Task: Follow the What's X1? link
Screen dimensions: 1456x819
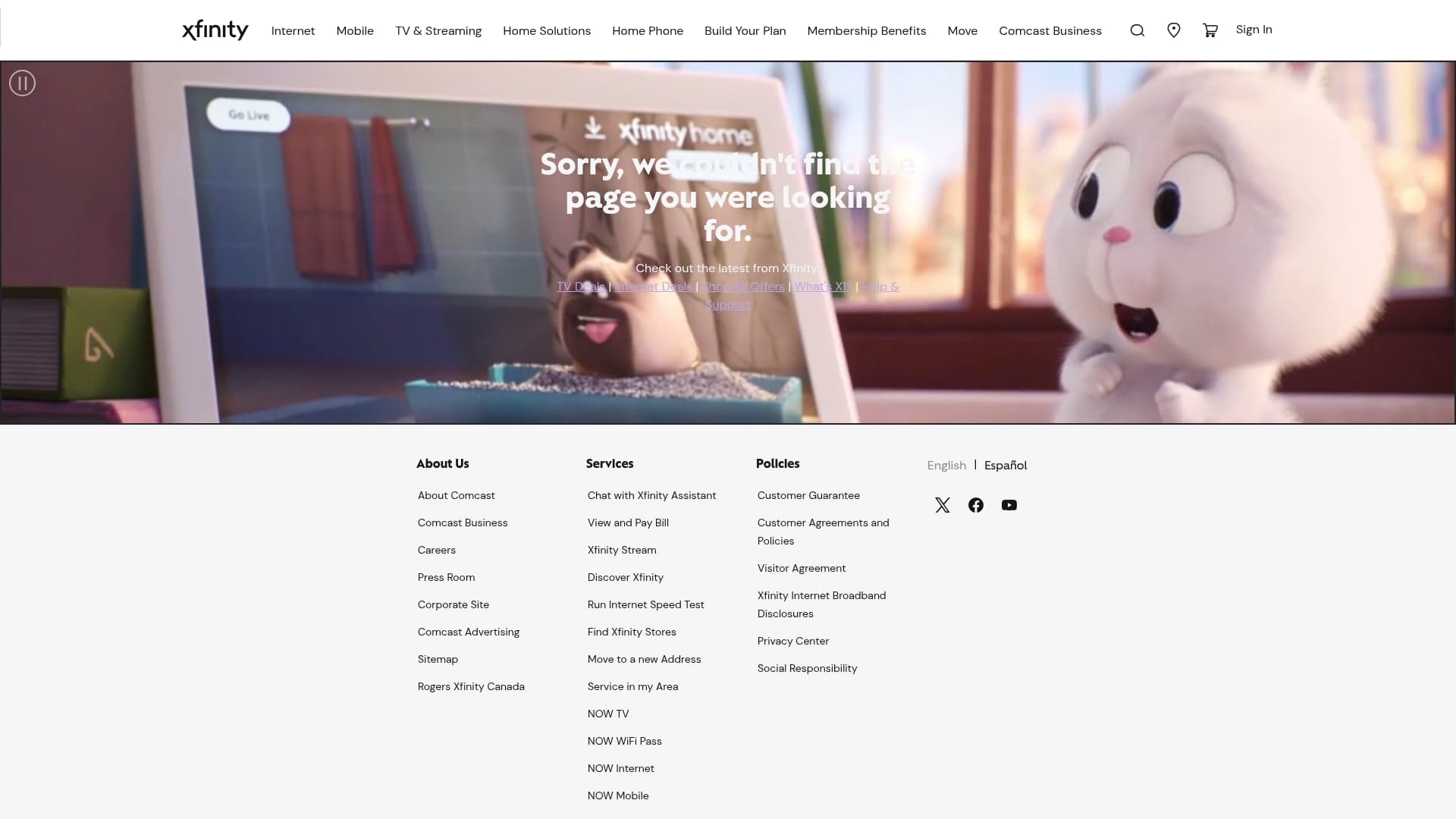Action: coord(822,287)
